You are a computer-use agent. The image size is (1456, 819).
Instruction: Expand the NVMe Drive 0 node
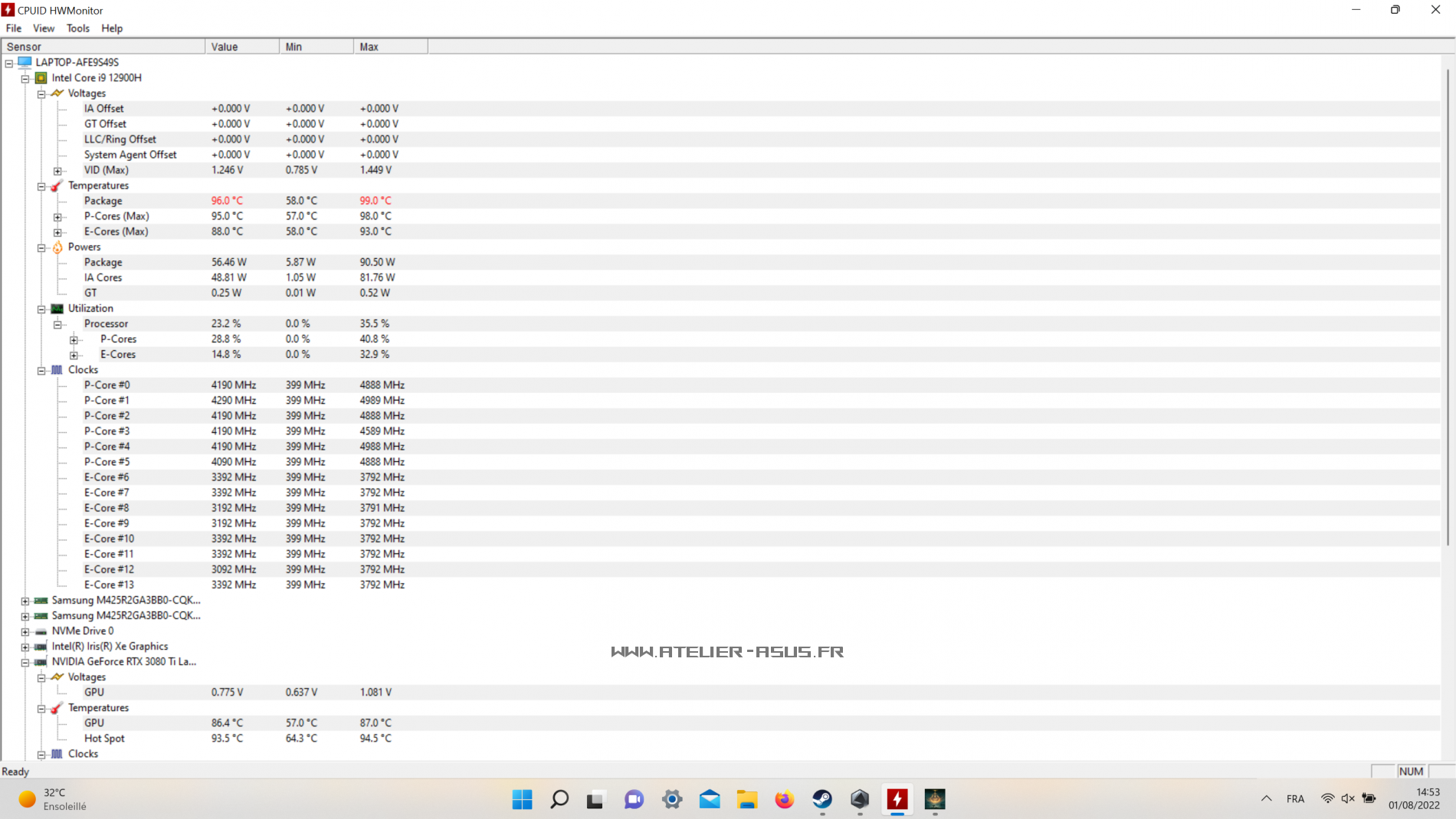pos(25,632)
